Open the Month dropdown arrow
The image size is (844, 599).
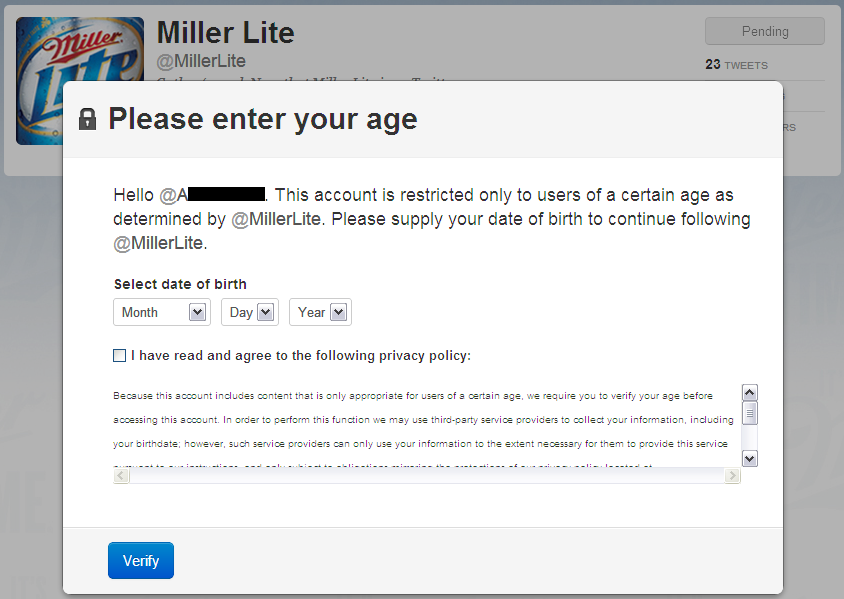(x=198, y=312)
